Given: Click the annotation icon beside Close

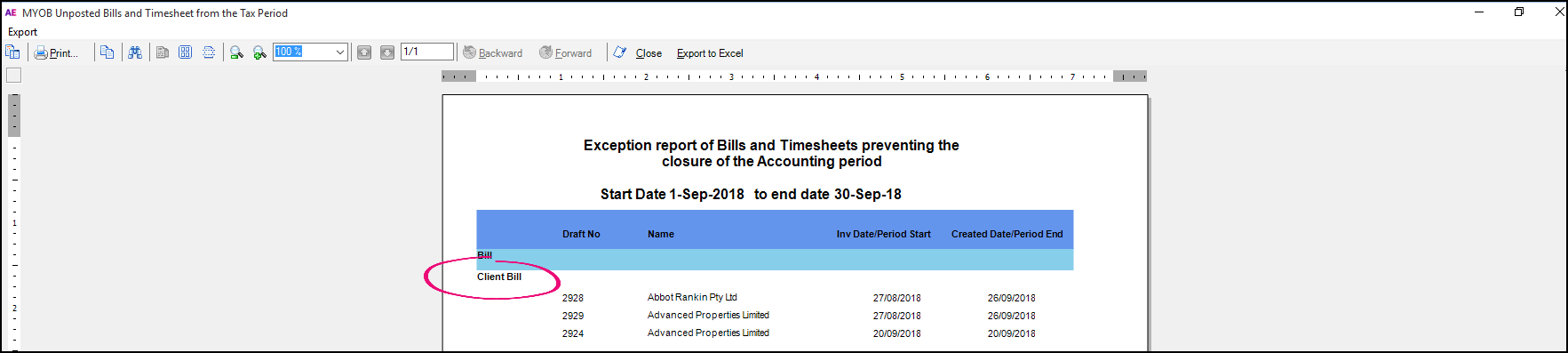Looking at the screenshot, I should point(620,52).
